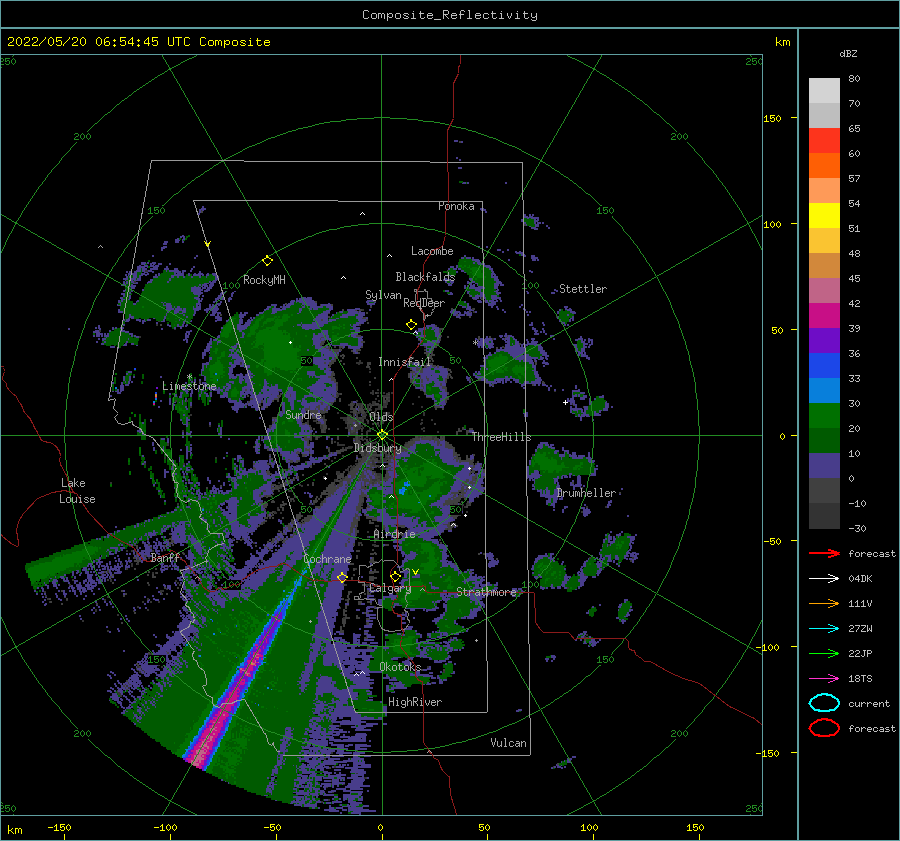Viewport: 900px width, 841px height.
Task: Click the 'Limestone' map label
Action: point(189,386)
